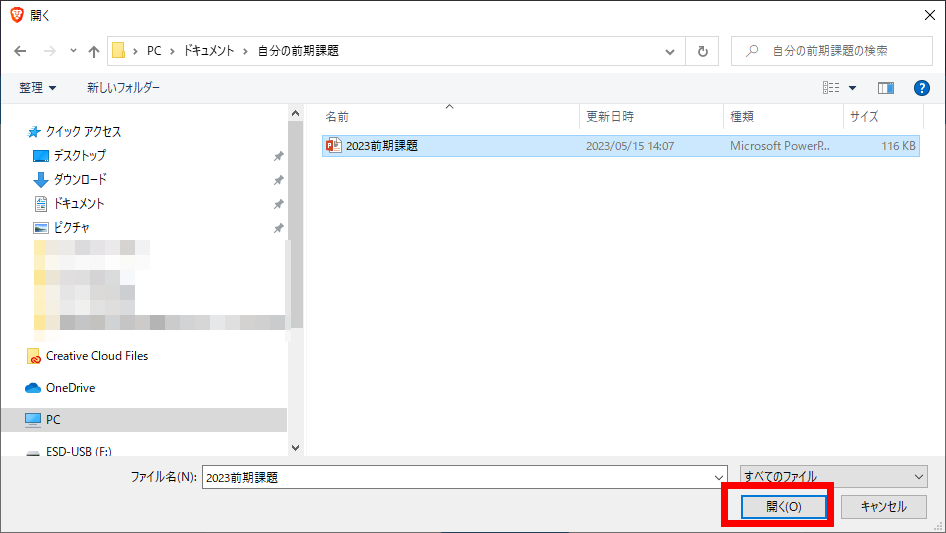The height and width of the screenshot is (533, 946).
Task: Open the view options dropdown arrow
Action: (852, 88)
